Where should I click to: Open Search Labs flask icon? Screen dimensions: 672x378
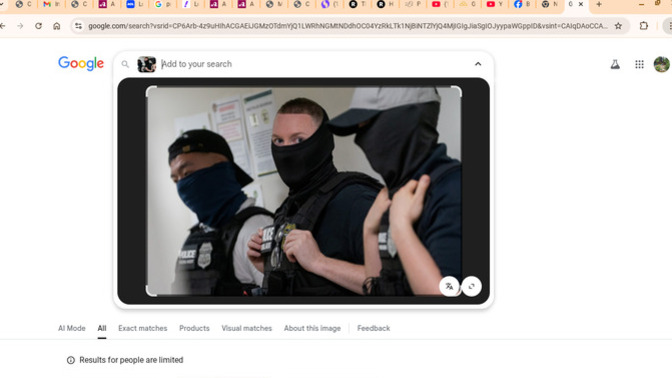coord(615,64)
